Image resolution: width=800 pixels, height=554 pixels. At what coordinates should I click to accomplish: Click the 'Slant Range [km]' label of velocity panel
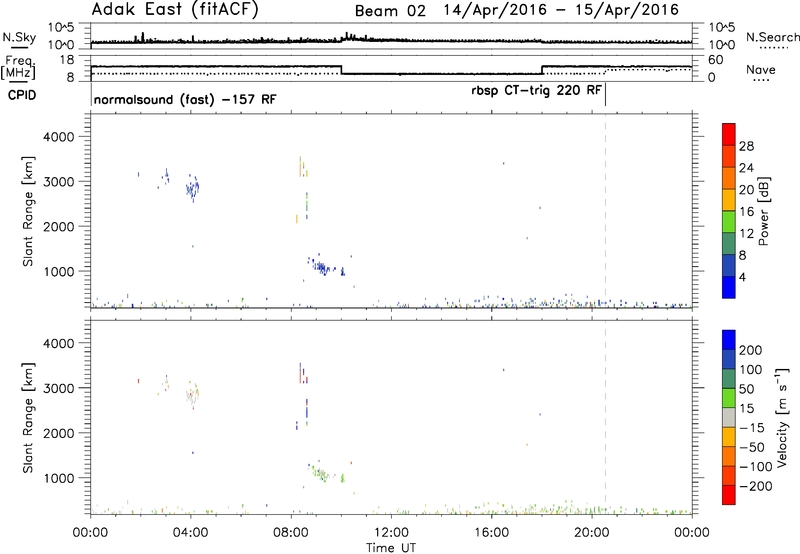point(29,418)
